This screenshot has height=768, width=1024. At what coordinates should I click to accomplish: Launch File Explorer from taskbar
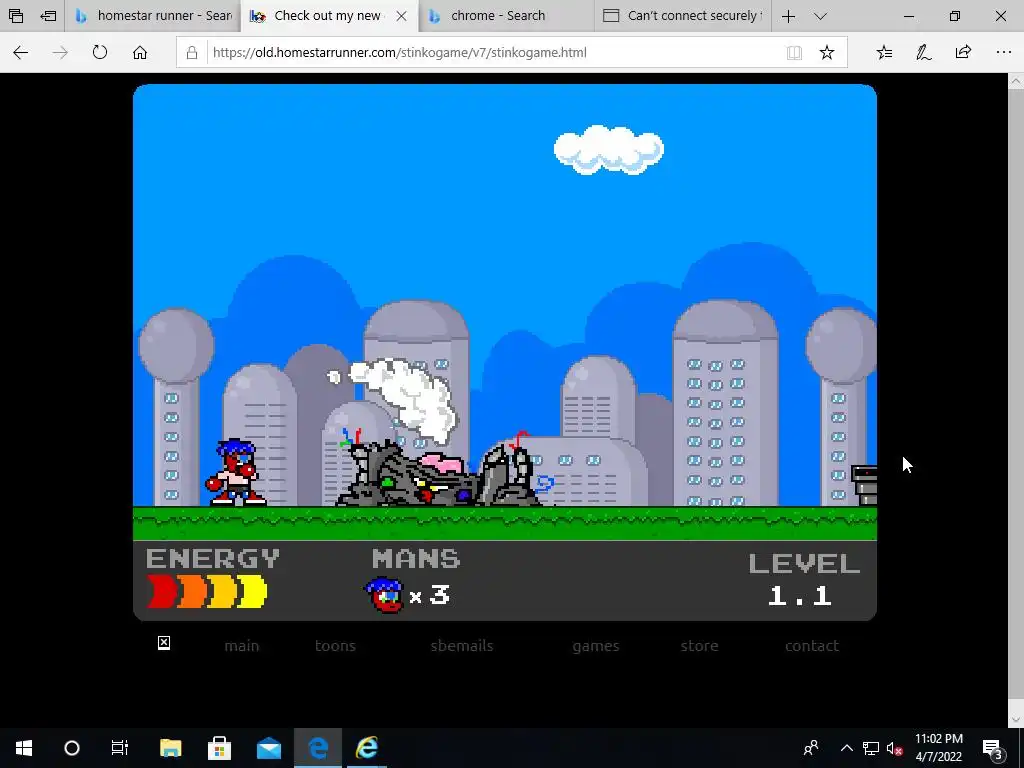tap(170, 748)
